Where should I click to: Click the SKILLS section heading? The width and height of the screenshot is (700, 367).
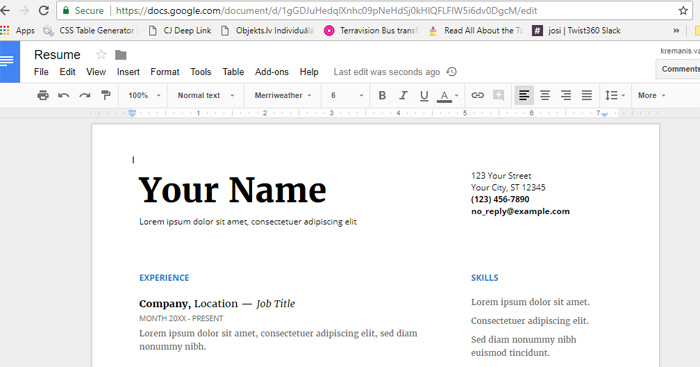(484, 278)
